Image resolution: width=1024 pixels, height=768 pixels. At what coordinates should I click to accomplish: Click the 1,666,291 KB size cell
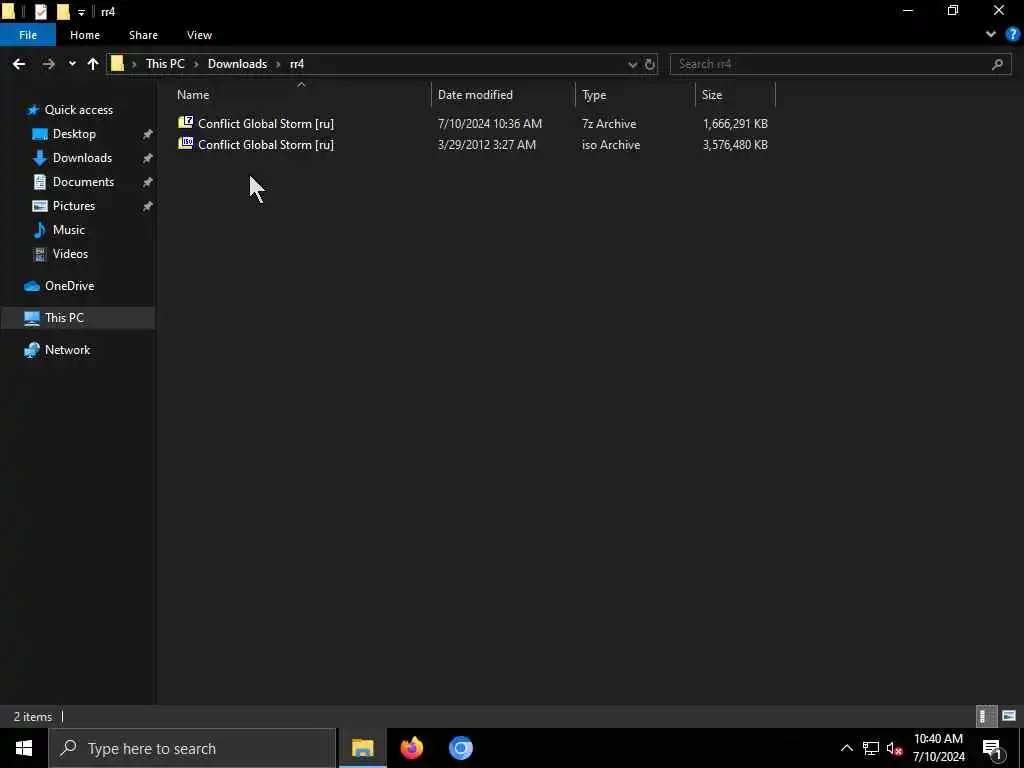[x=735, y=123]
